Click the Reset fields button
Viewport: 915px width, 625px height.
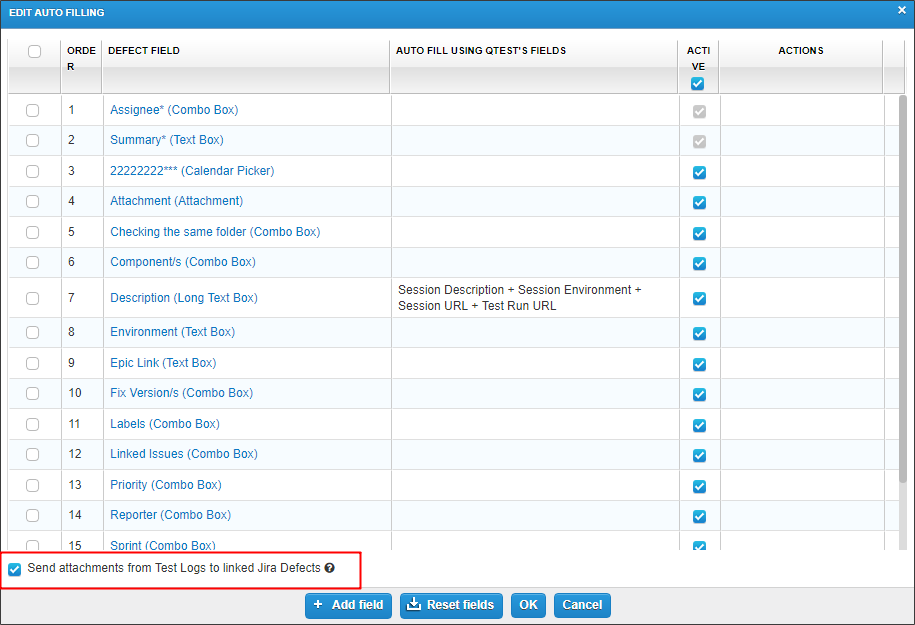click(451, 605)
